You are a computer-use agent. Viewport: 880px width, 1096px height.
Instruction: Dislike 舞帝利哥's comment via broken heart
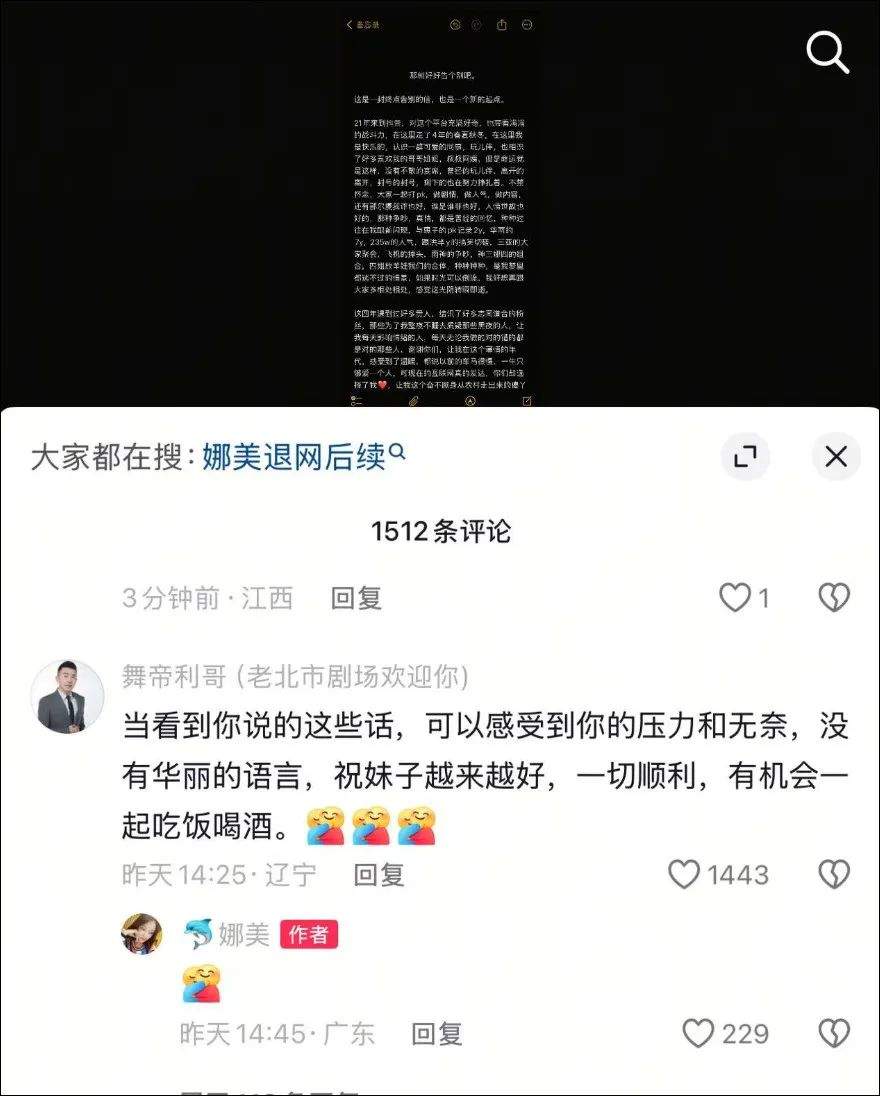click(834, 874)
